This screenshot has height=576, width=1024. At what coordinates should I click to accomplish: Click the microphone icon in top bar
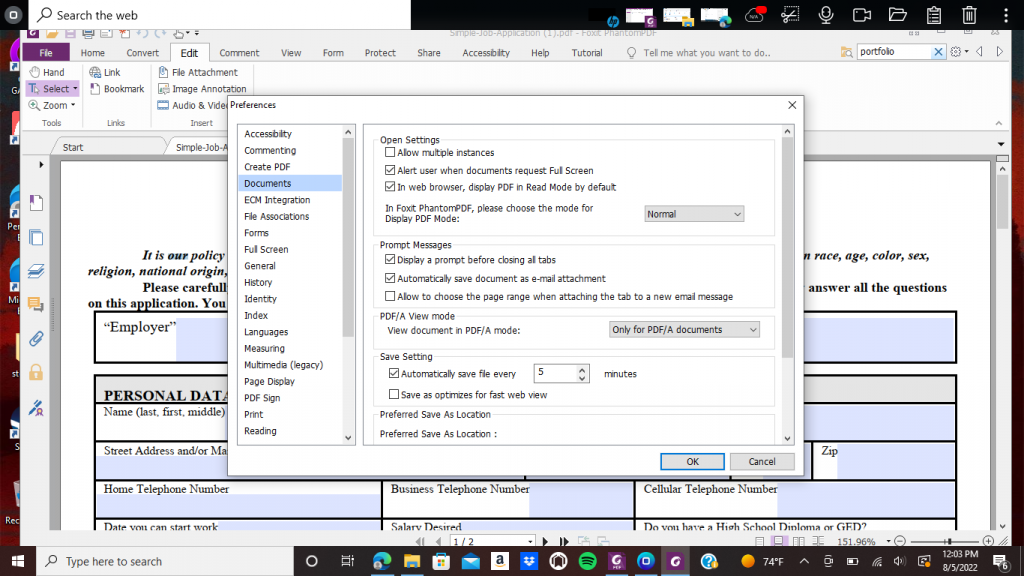click(826, 14)
